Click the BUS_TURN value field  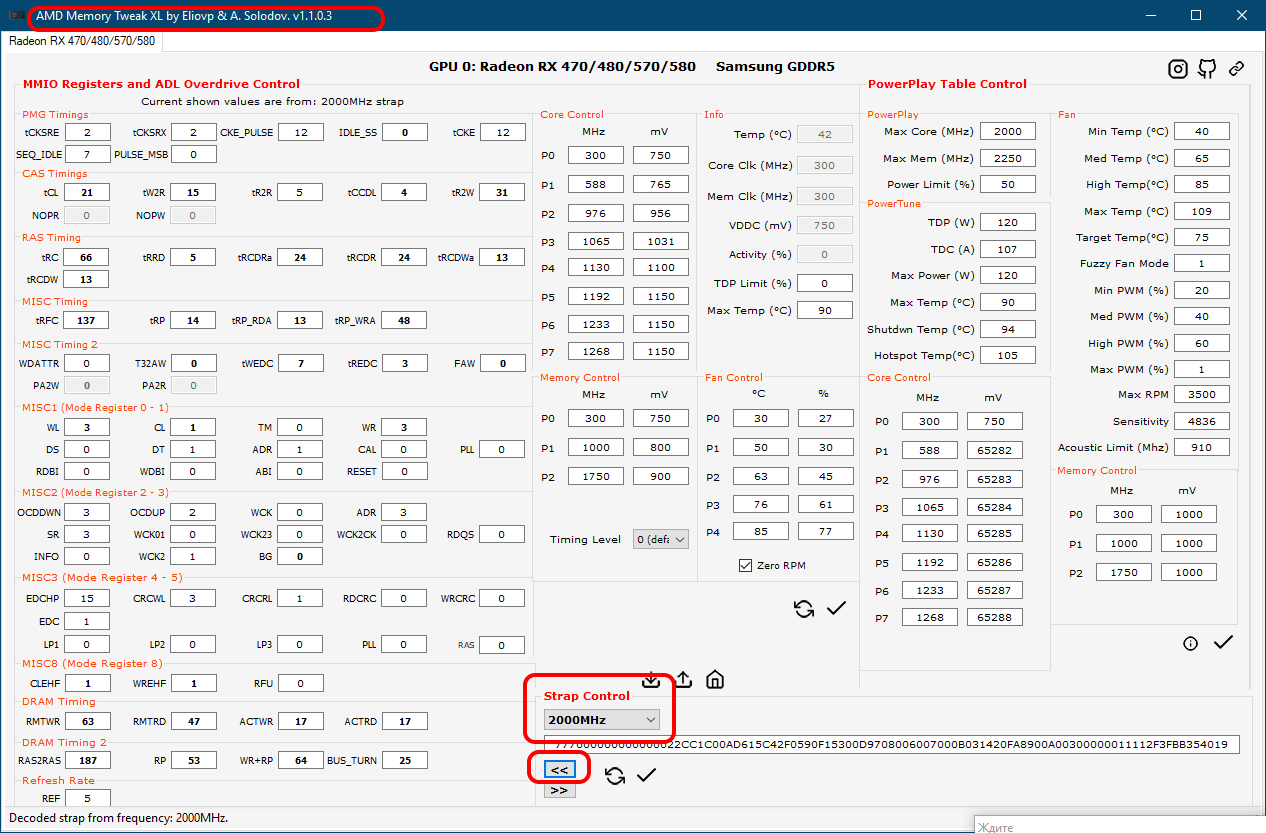tap(405, 760)
